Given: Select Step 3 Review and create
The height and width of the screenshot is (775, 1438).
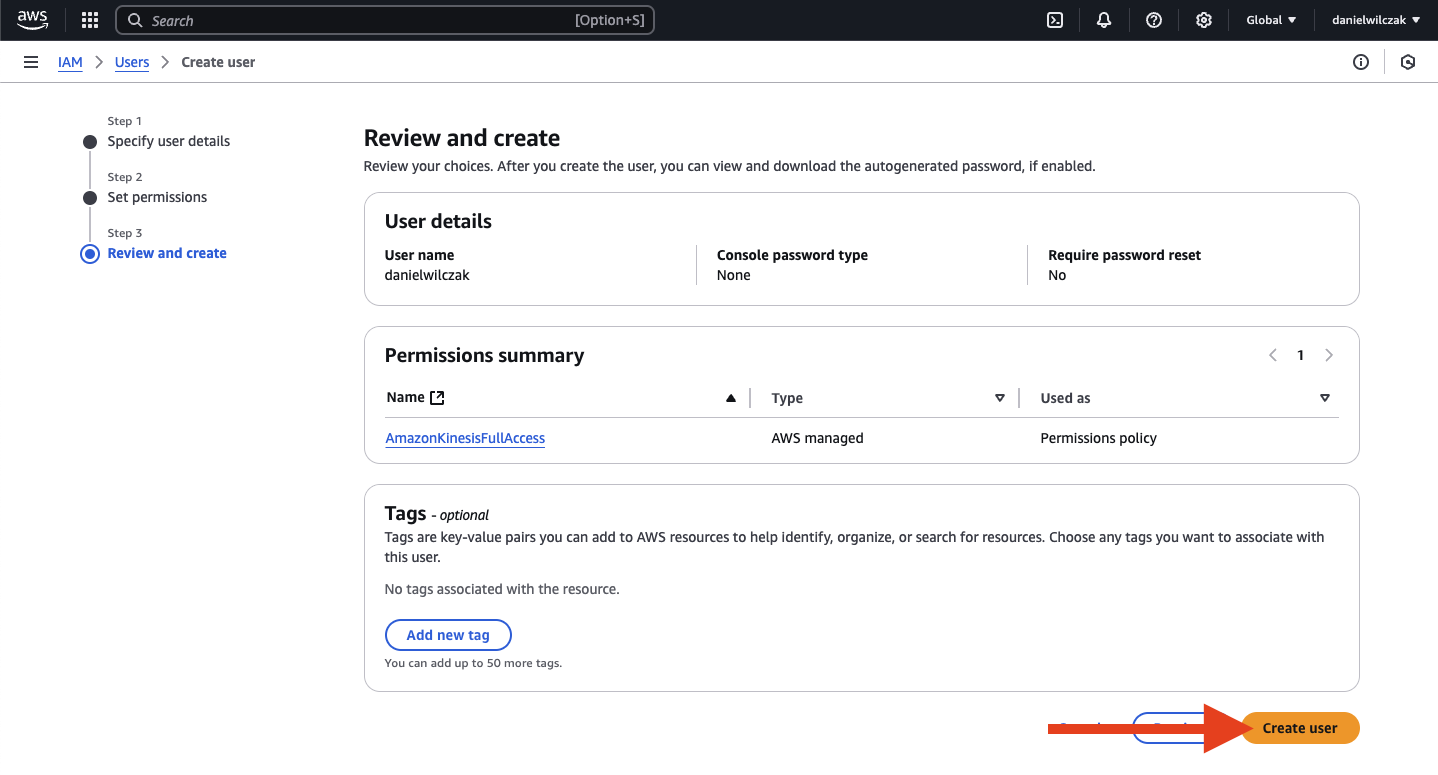Looking at the screenshot, I should (167, 253).
